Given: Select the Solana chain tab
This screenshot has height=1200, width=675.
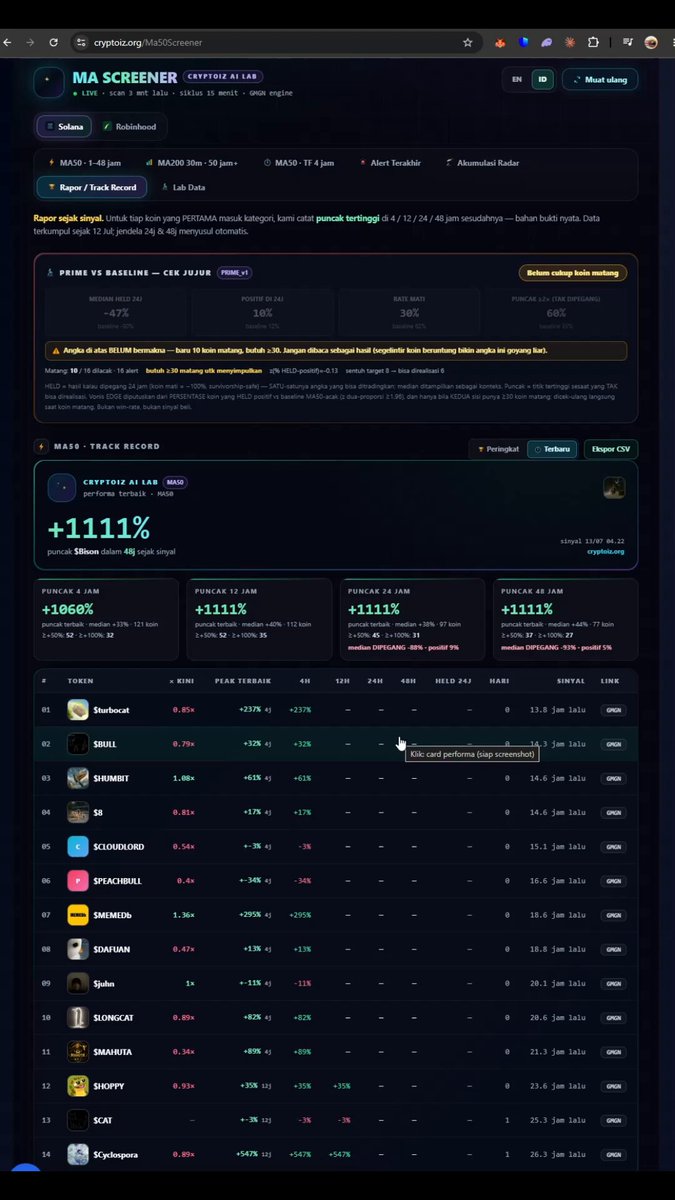Looking at the screenshot, I should click(x=64, y=127).
